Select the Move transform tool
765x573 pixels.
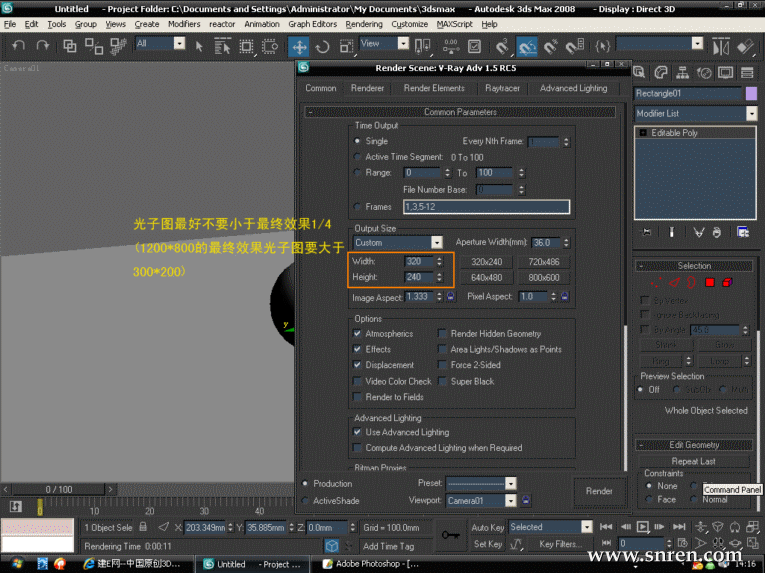click(299, 46)
